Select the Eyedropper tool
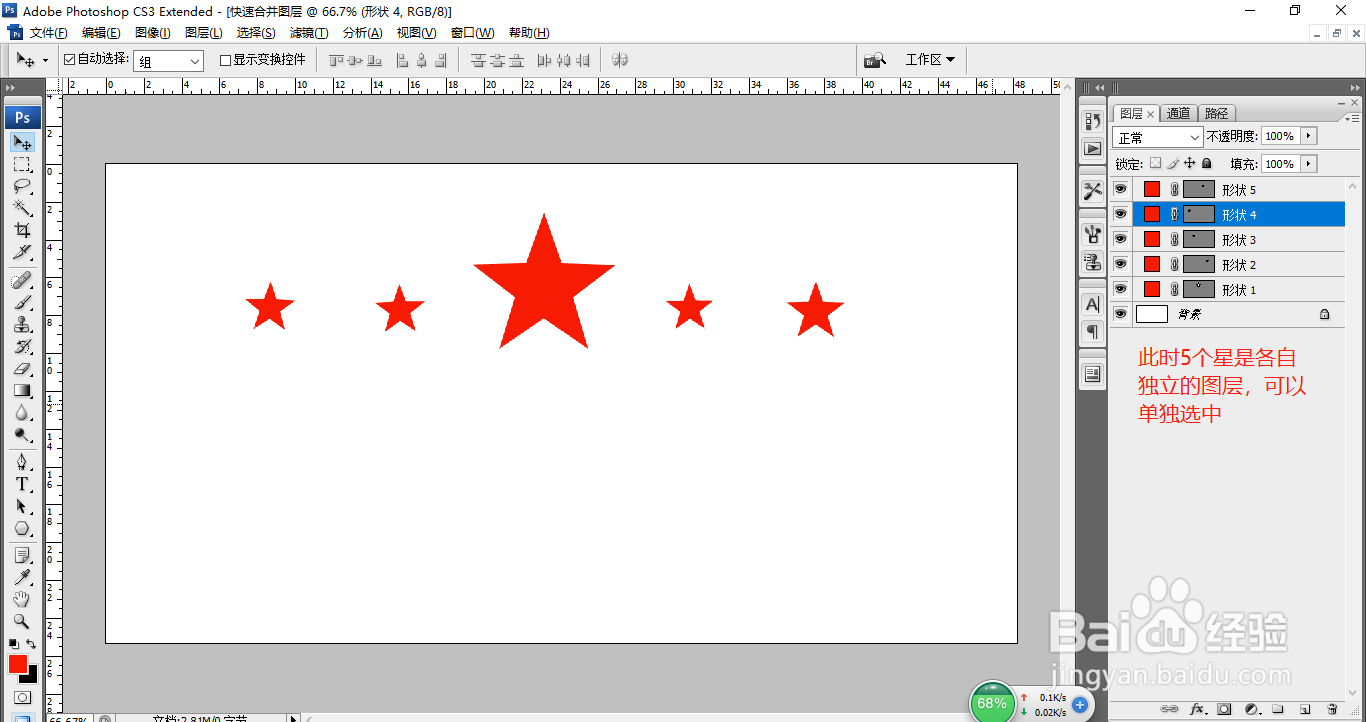 (x=22, y=577)
